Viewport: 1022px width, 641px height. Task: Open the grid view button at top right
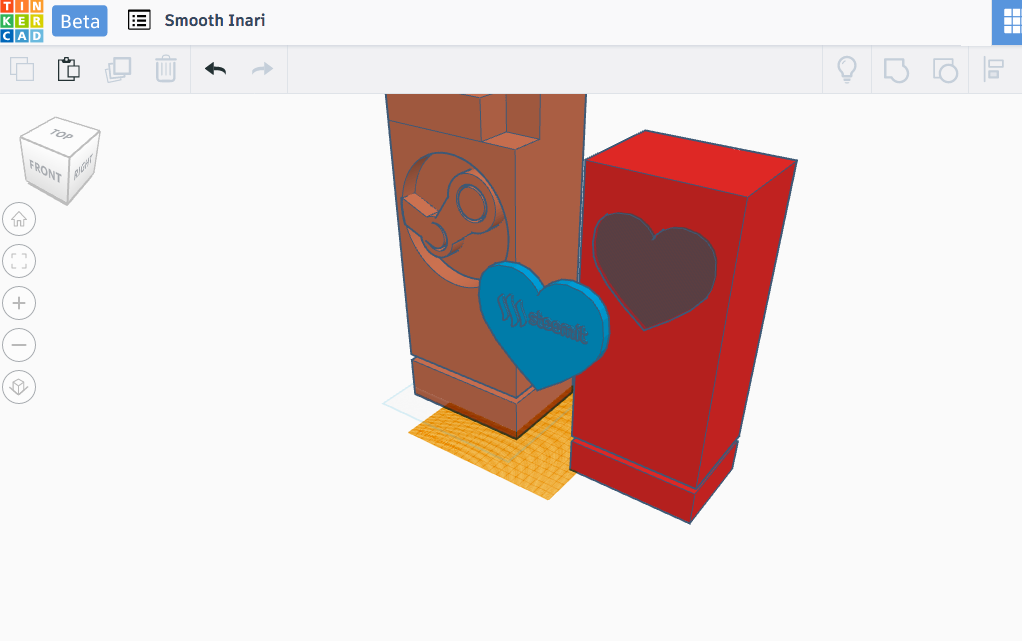(x=1008, y=22)
